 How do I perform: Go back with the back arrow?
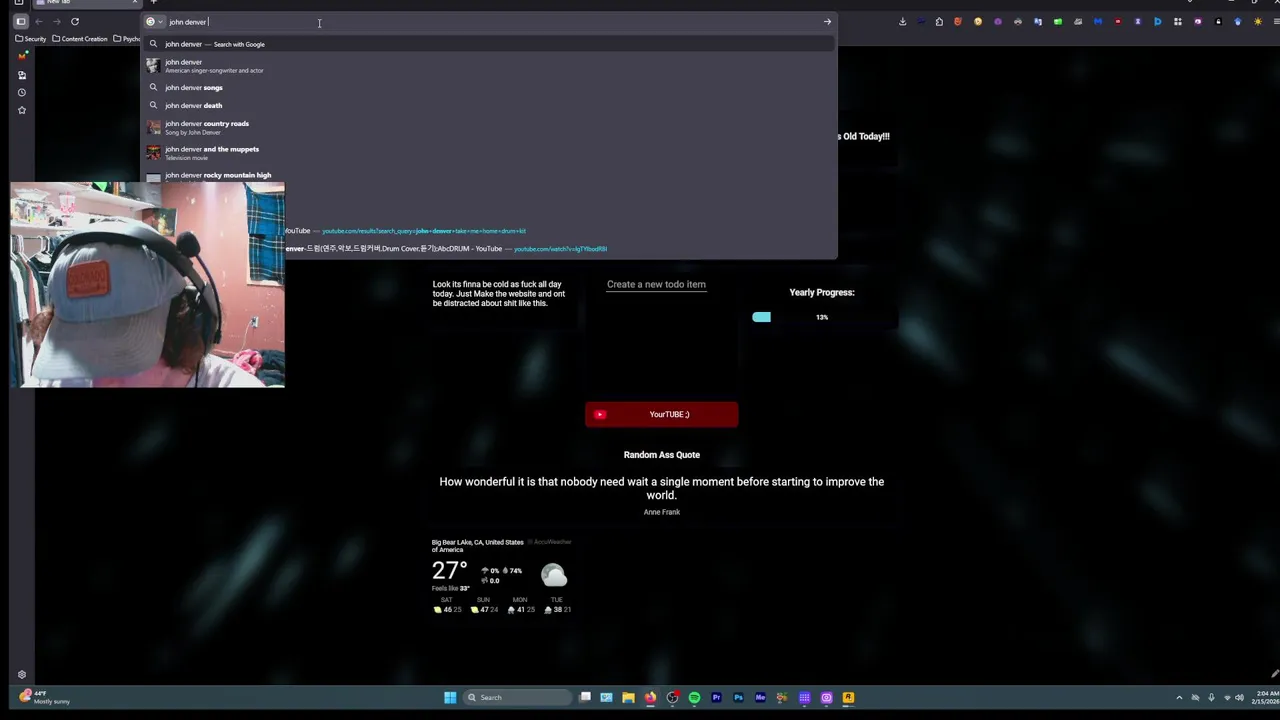39,21
